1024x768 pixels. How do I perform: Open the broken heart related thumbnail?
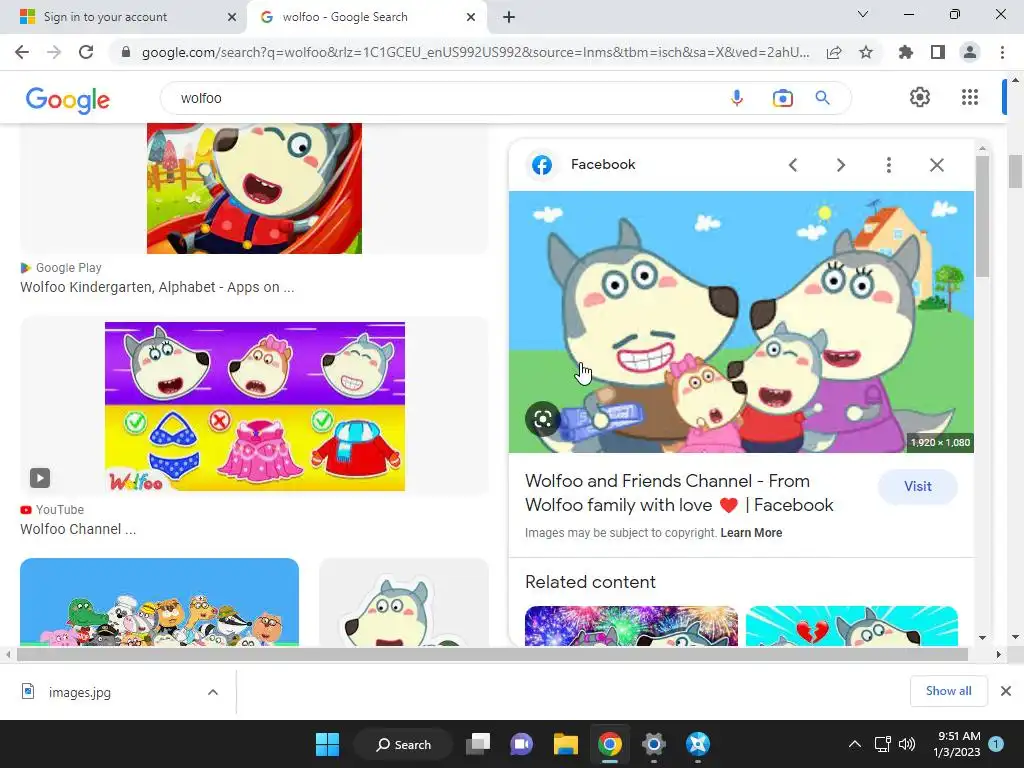[852, 626]
